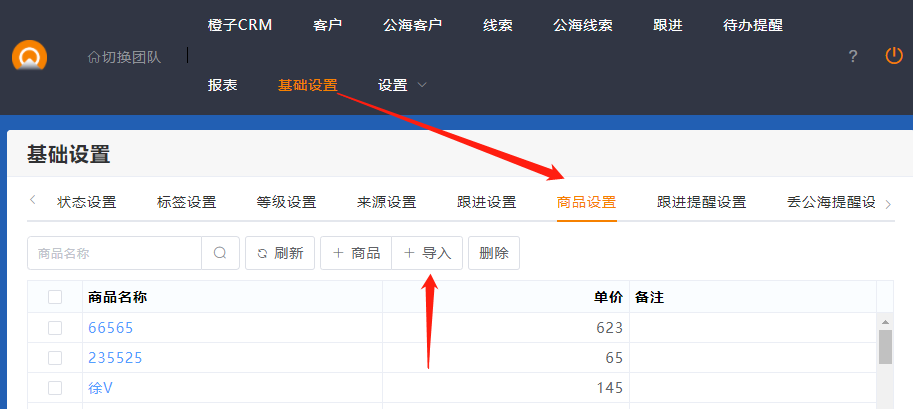Click the orange power logout icon
Screen dimensions: 913x409
894,56
